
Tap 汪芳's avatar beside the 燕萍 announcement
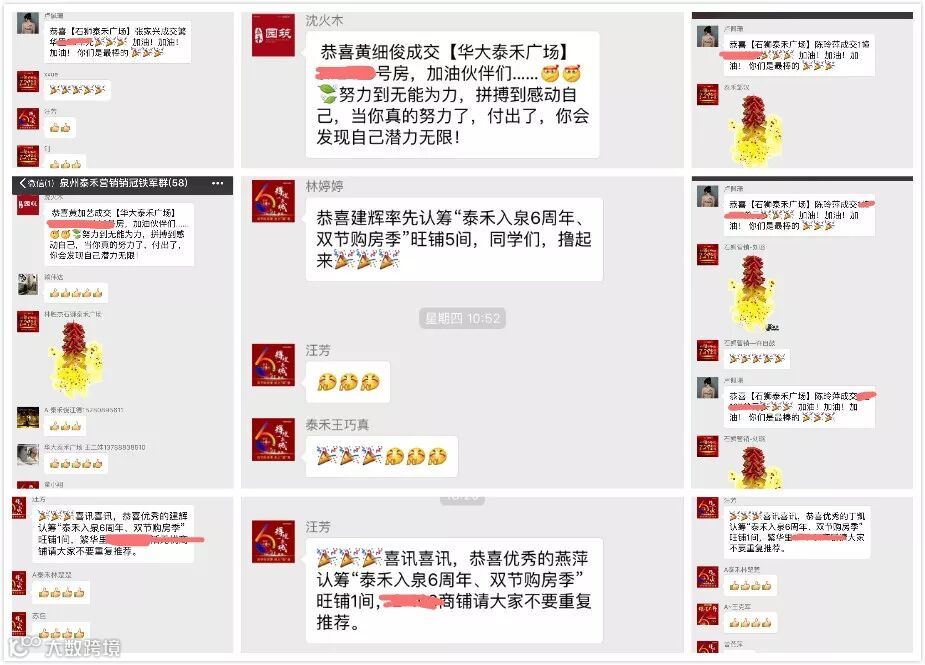[273, 542]
